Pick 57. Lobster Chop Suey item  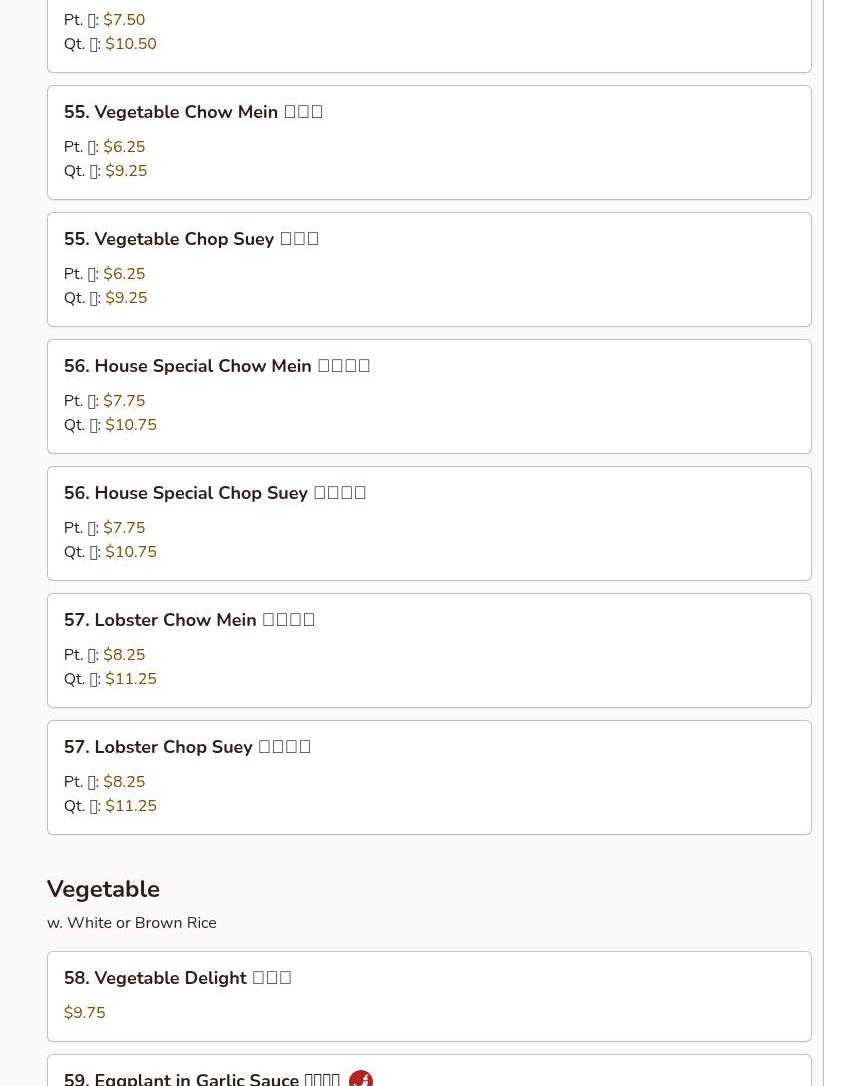[429, 777]
